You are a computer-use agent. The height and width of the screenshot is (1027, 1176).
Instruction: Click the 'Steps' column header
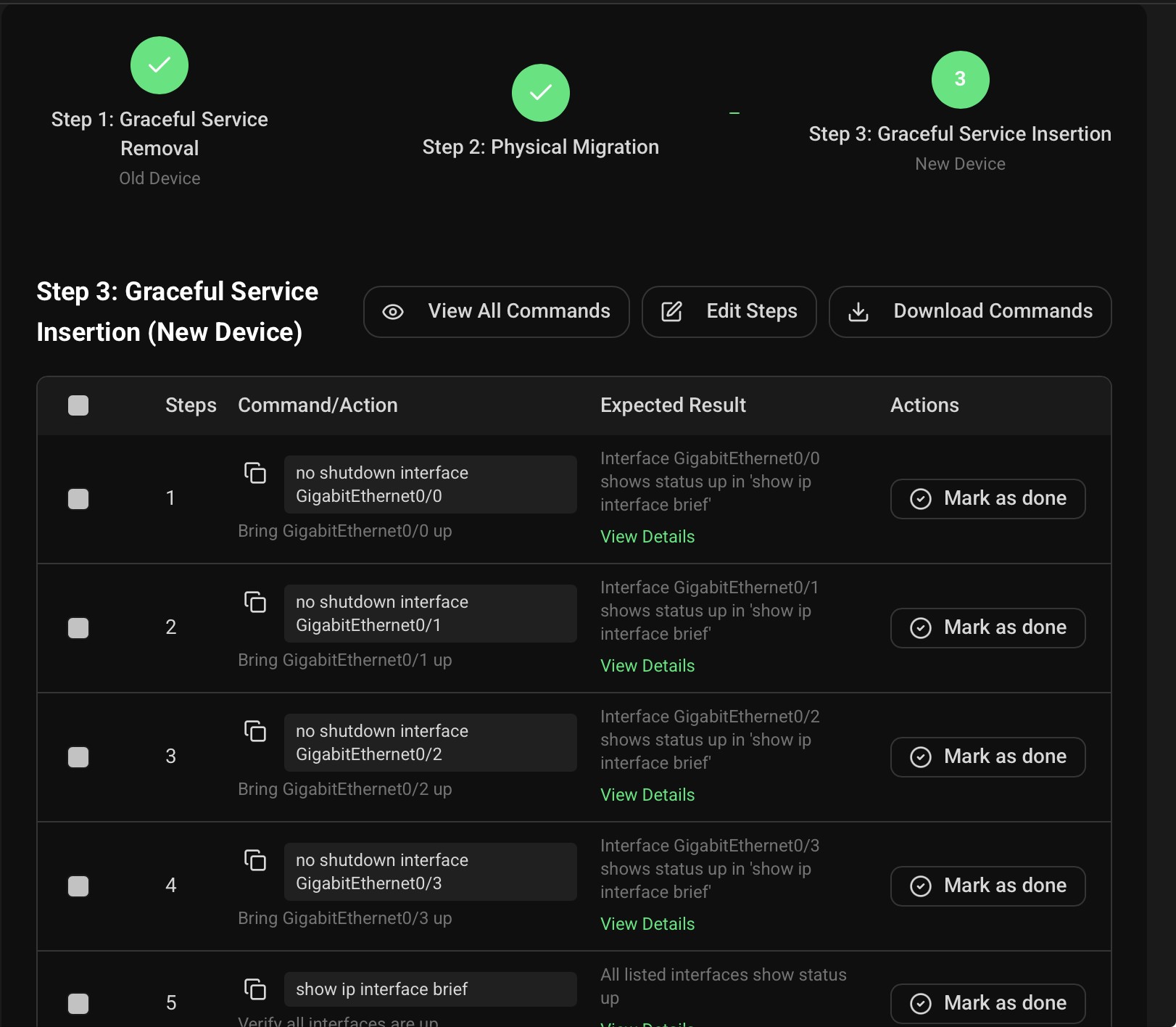(191, 405)
